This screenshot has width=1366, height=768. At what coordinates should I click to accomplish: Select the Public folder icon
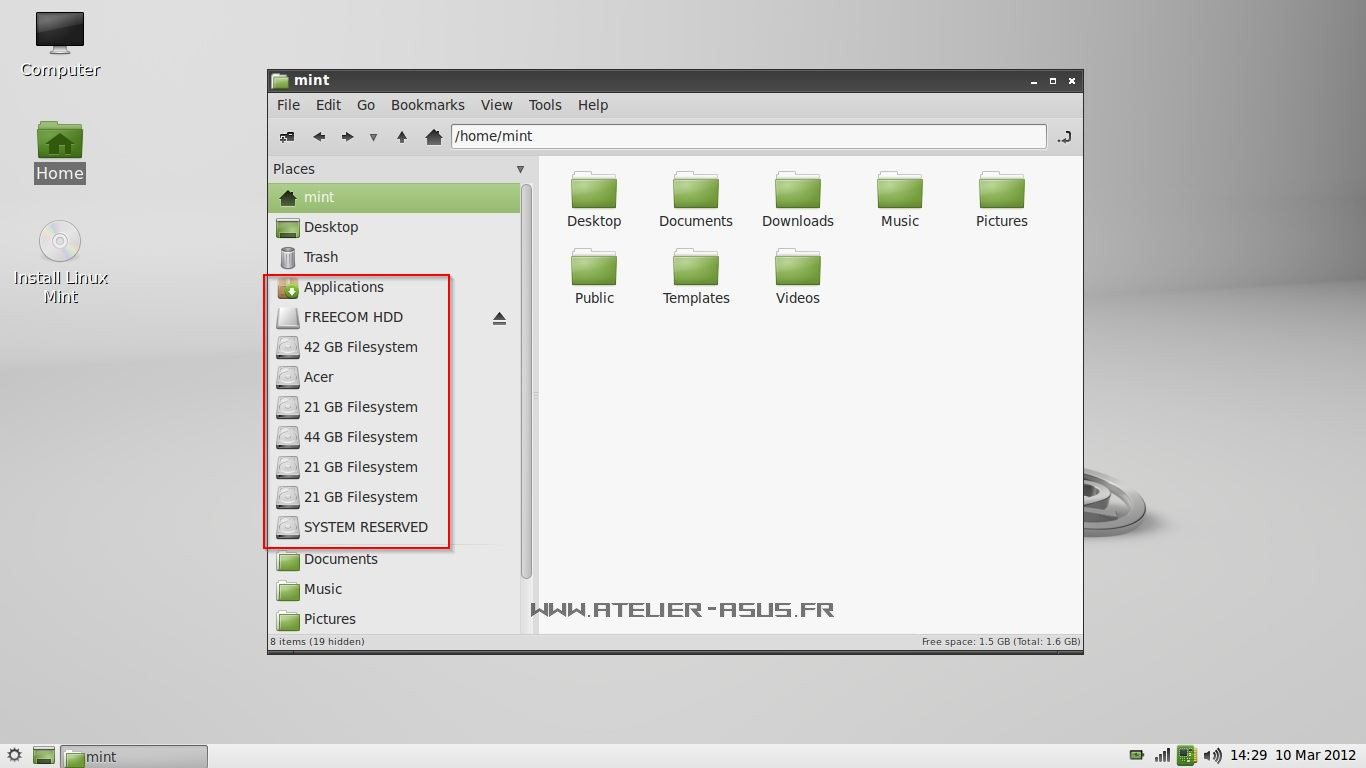tap(594, 277)
